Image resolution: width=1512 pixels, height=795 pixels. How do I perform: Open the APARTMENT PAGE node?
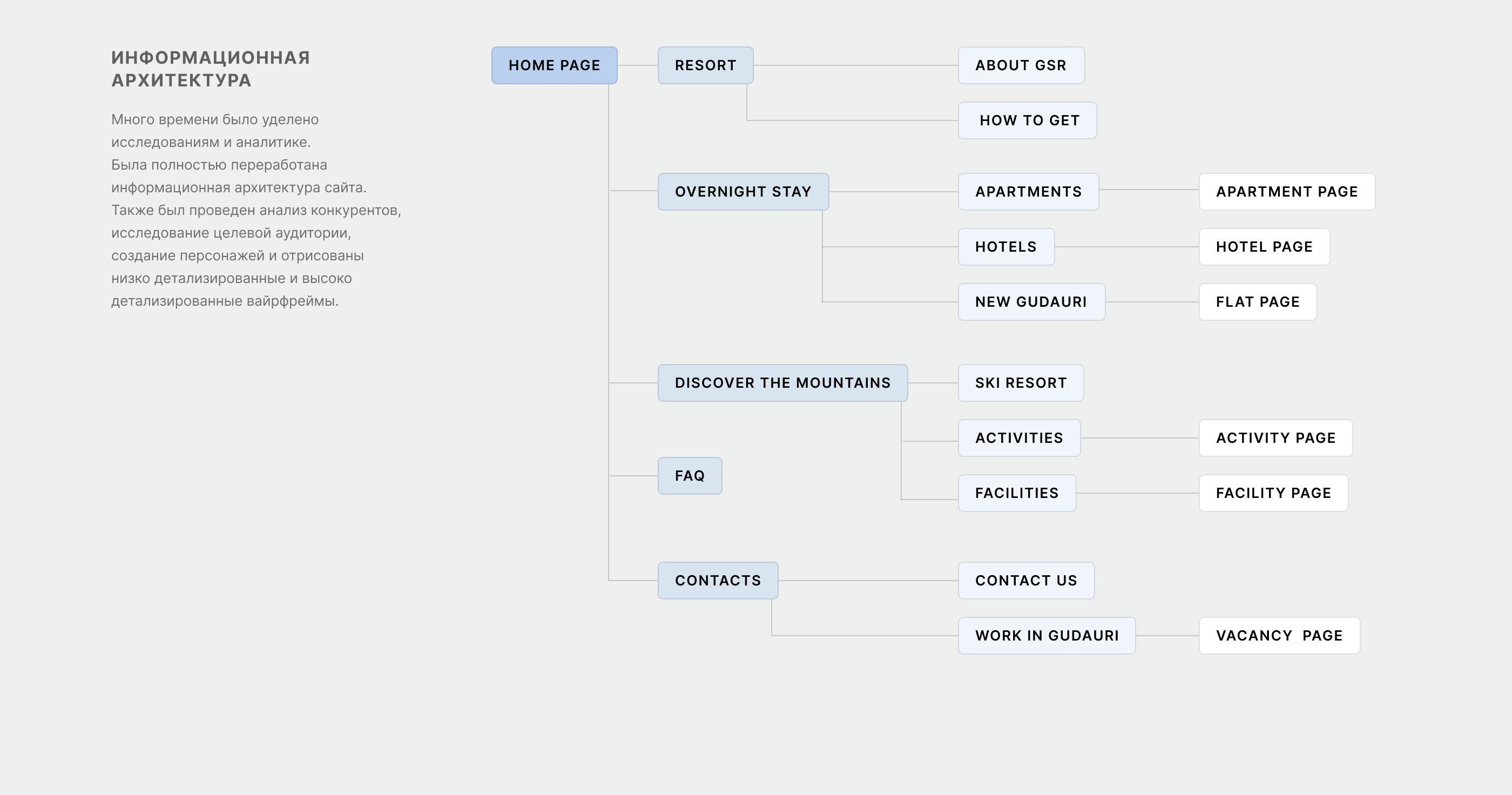[1287, 191]
